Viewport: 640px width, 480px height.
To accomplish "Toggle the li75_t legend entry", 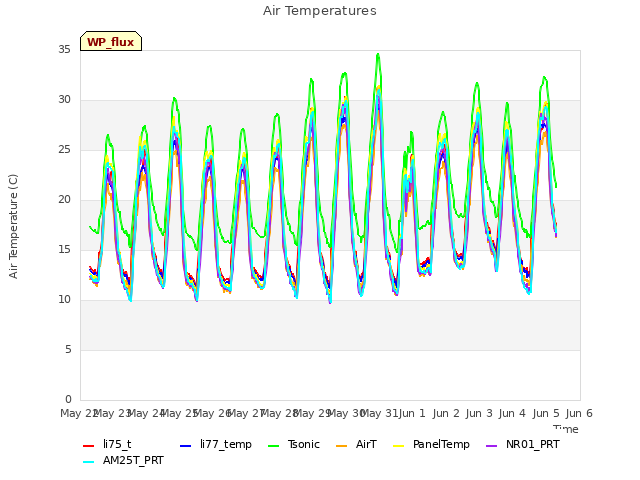I will [x=107, y=444].
